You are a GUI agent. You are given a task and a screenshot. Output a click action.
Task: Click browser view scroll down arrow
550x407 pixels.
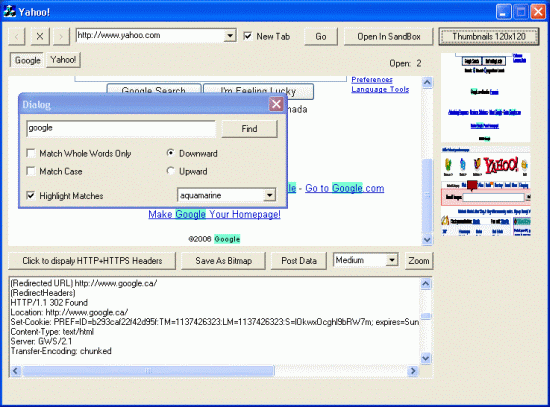427,240
